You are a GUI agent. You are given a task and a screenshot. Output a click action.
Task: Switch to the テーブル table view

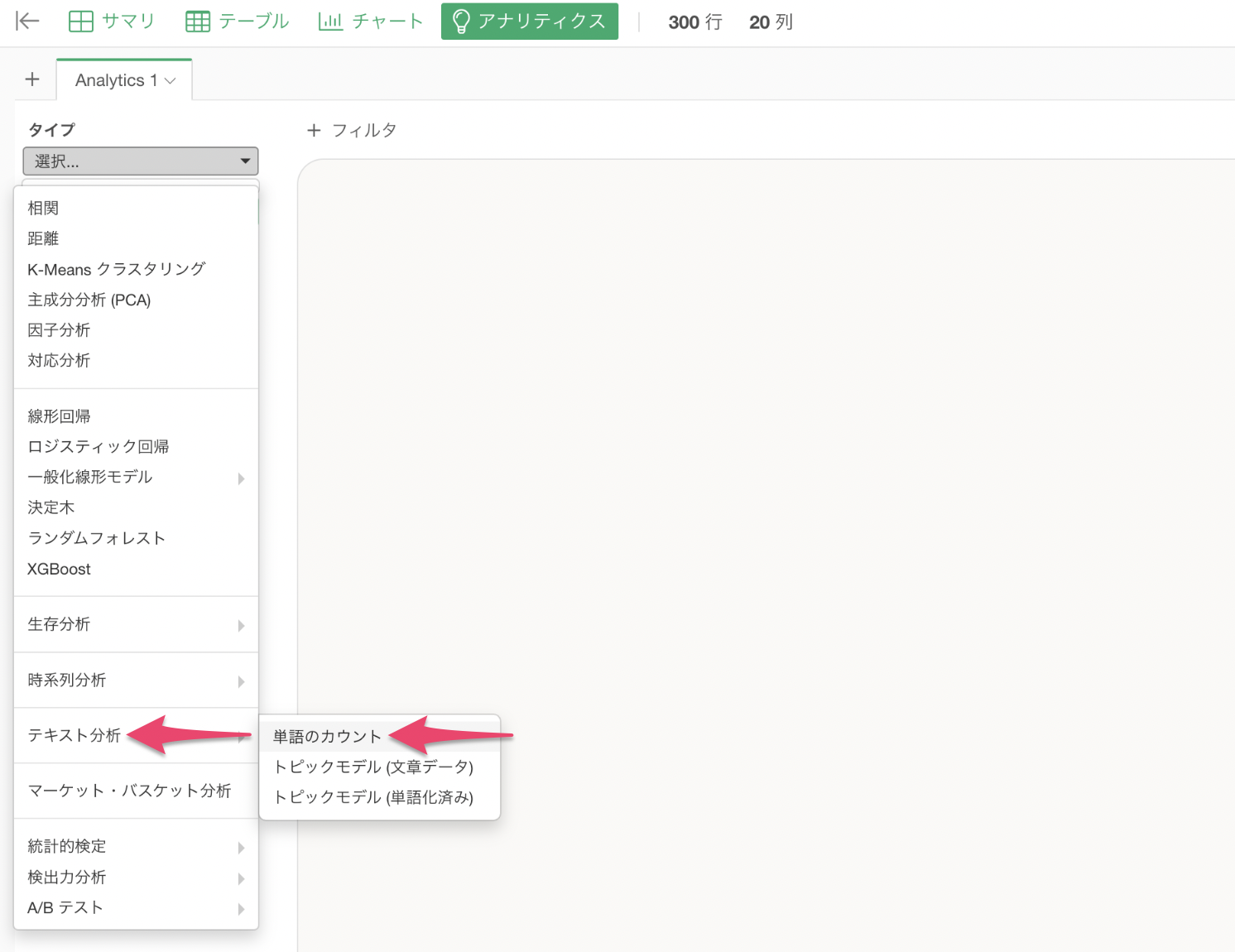238,22
